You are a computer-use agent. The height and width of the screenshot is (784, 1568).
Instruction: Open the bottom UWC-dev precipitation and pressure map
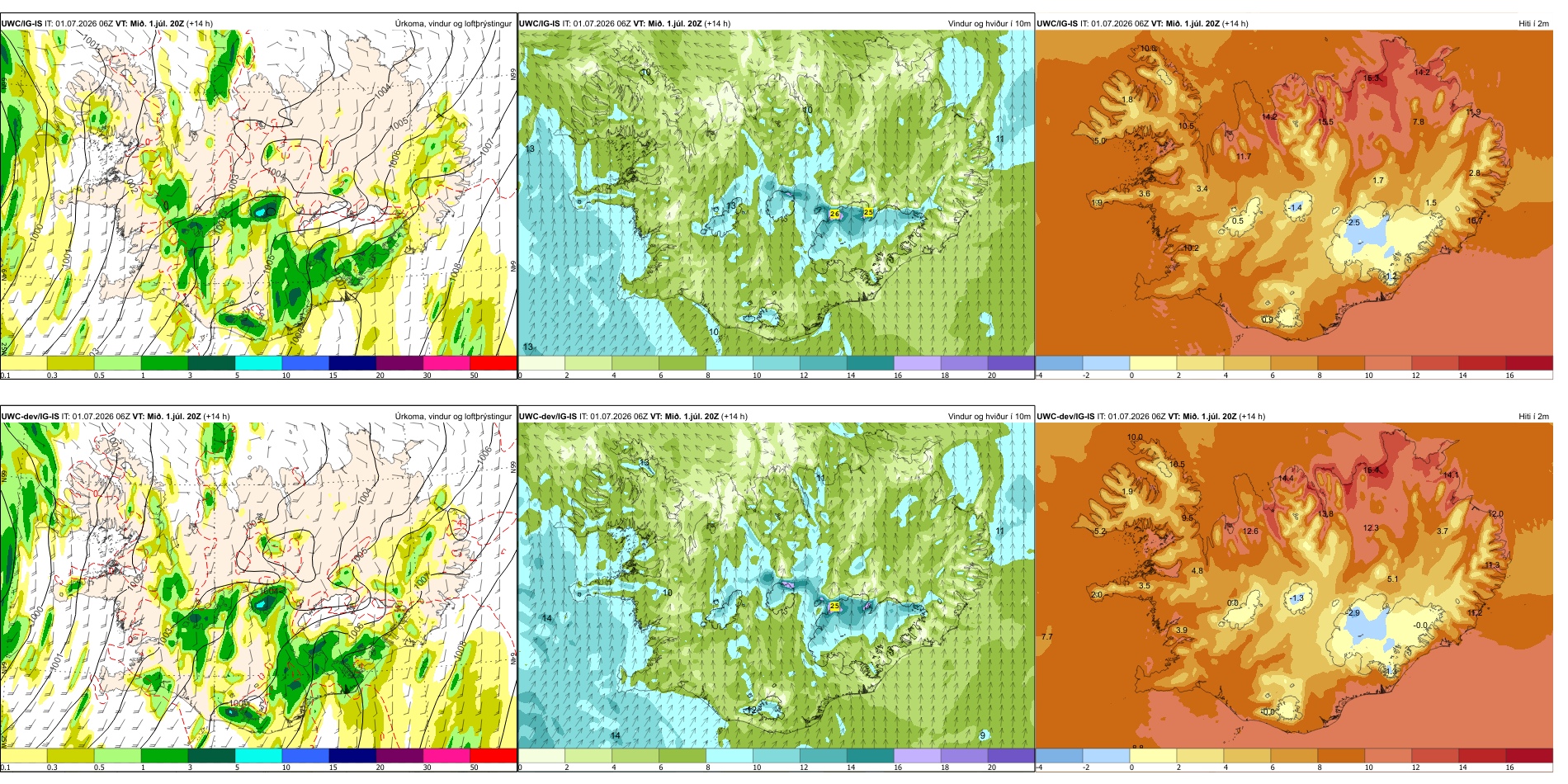tap(258, 586)
